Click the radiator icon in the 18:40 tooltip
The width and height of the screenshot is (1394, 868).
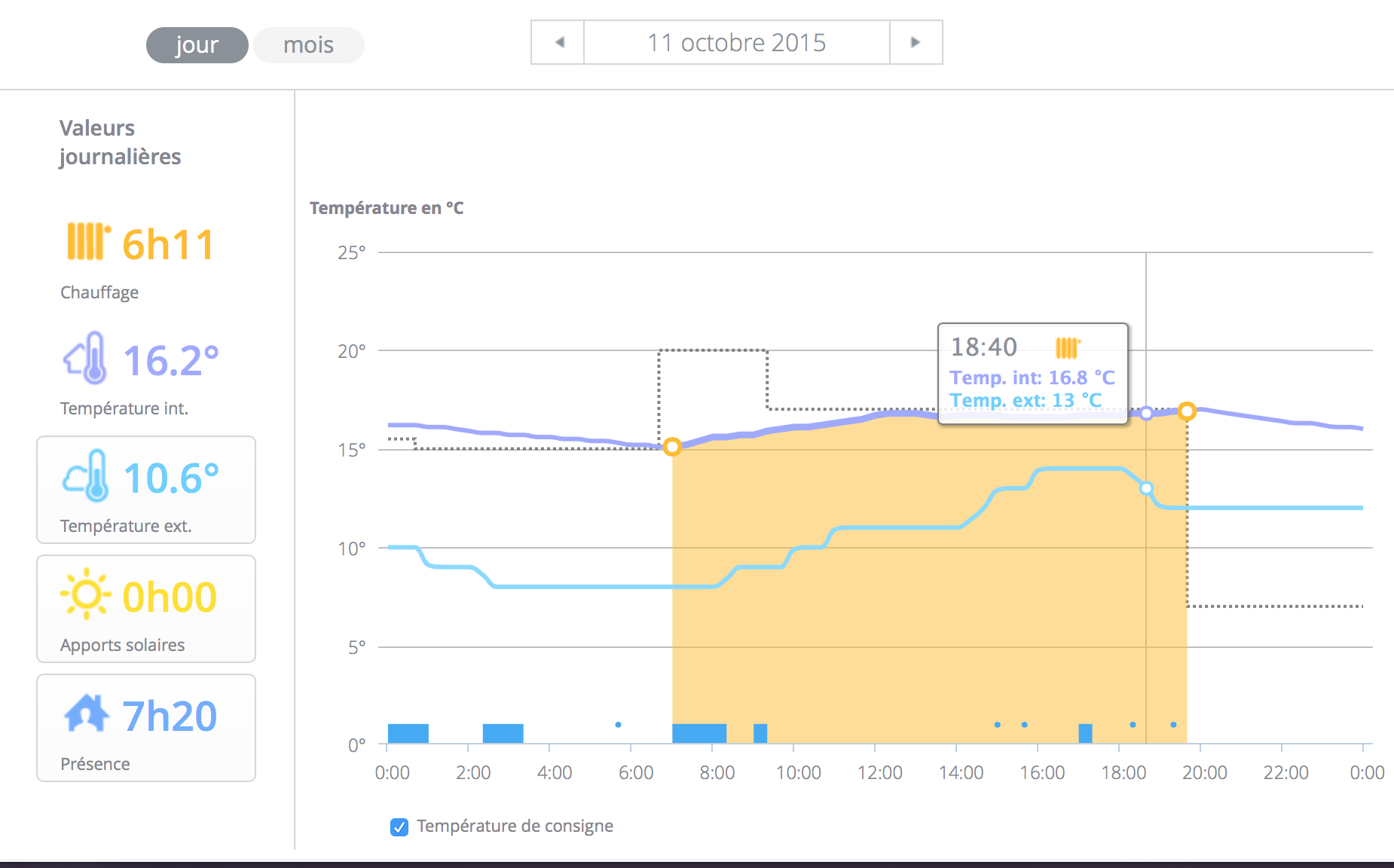click(1068, 347)
